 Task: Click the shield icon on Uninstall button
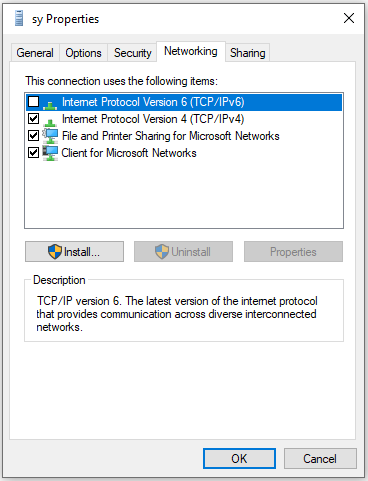click(x=162, y=252)
